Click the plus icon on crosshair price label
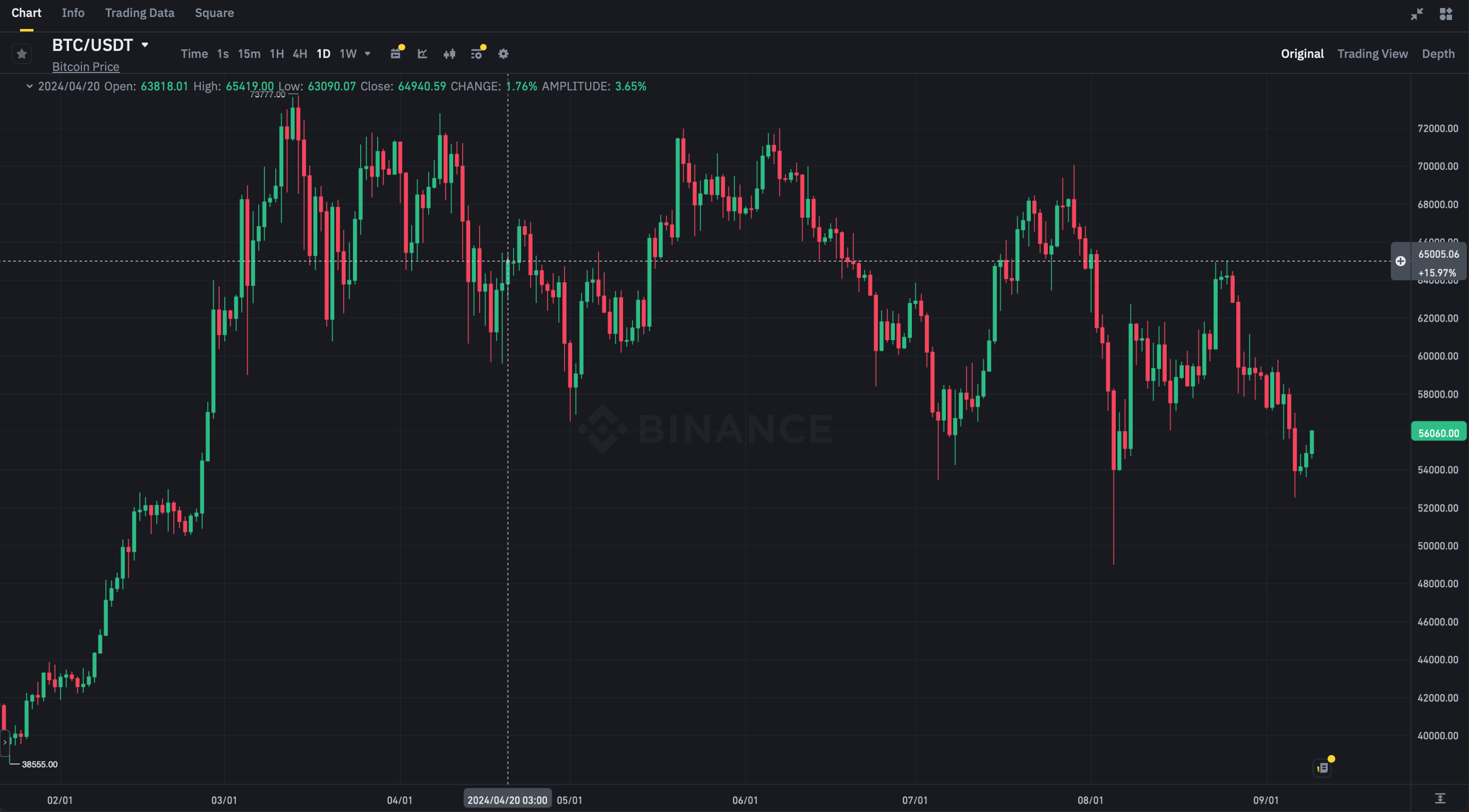The width and height of the screenshot is (1469, 812). pyautogui.click(x=1401, y=261)
